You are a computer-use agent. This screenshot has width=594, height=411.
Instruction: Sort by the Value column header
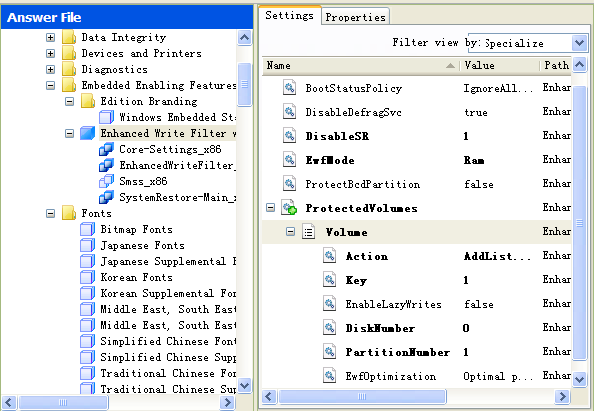tap(499, 65)
